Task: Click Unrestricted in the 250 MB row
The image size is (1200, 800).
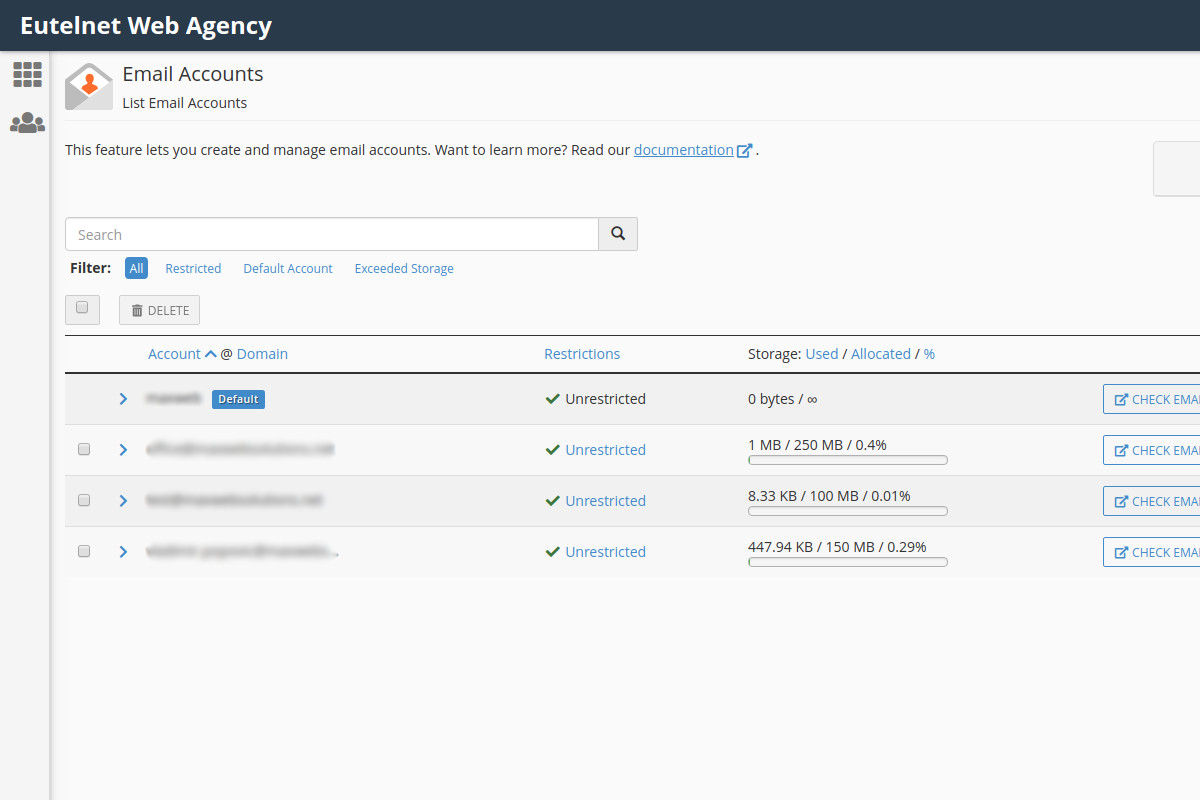Action: [606, 450]
